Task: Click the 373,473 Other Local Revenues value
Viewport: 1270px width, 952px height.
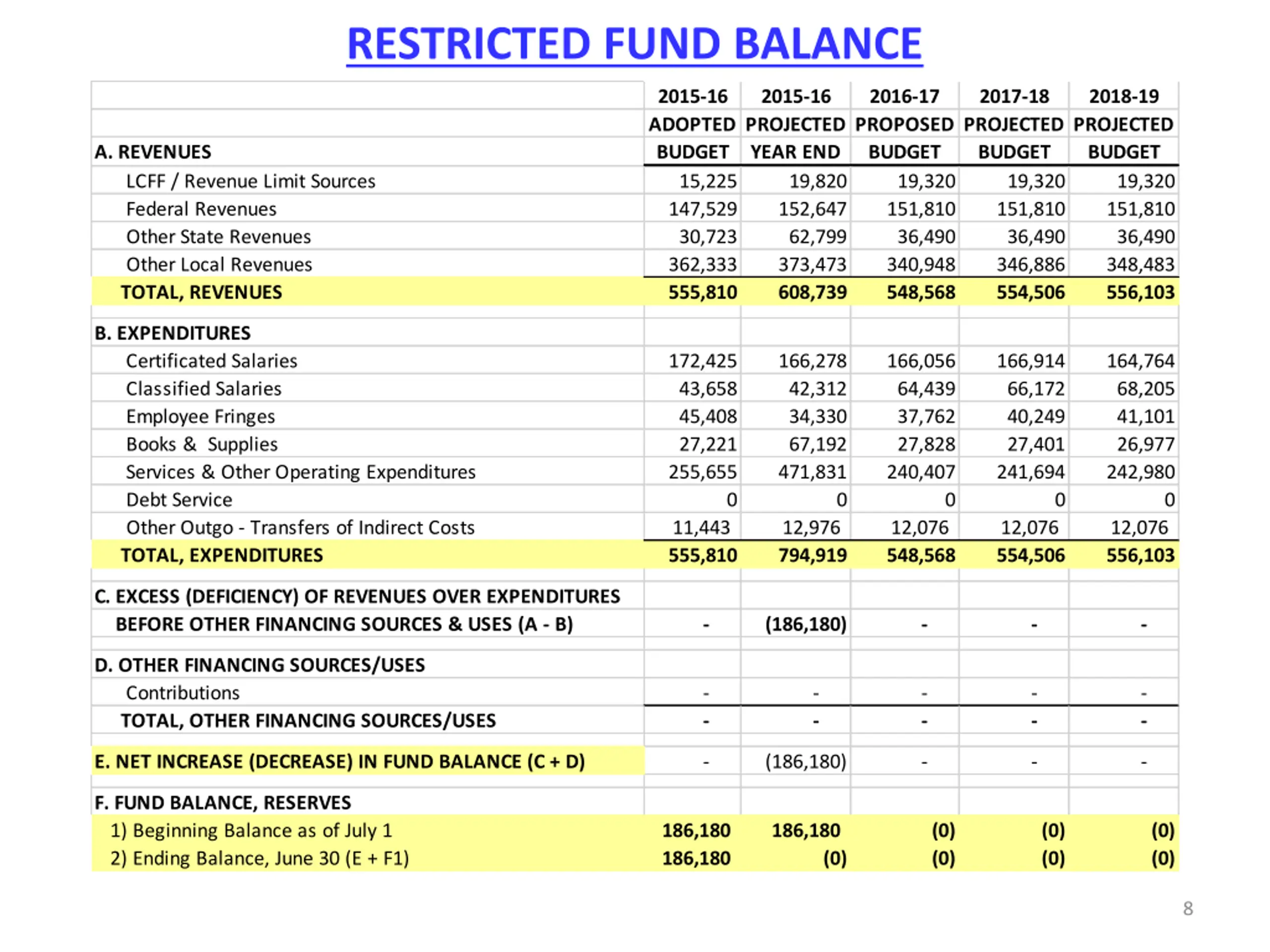Action: (x=813, y=265)
